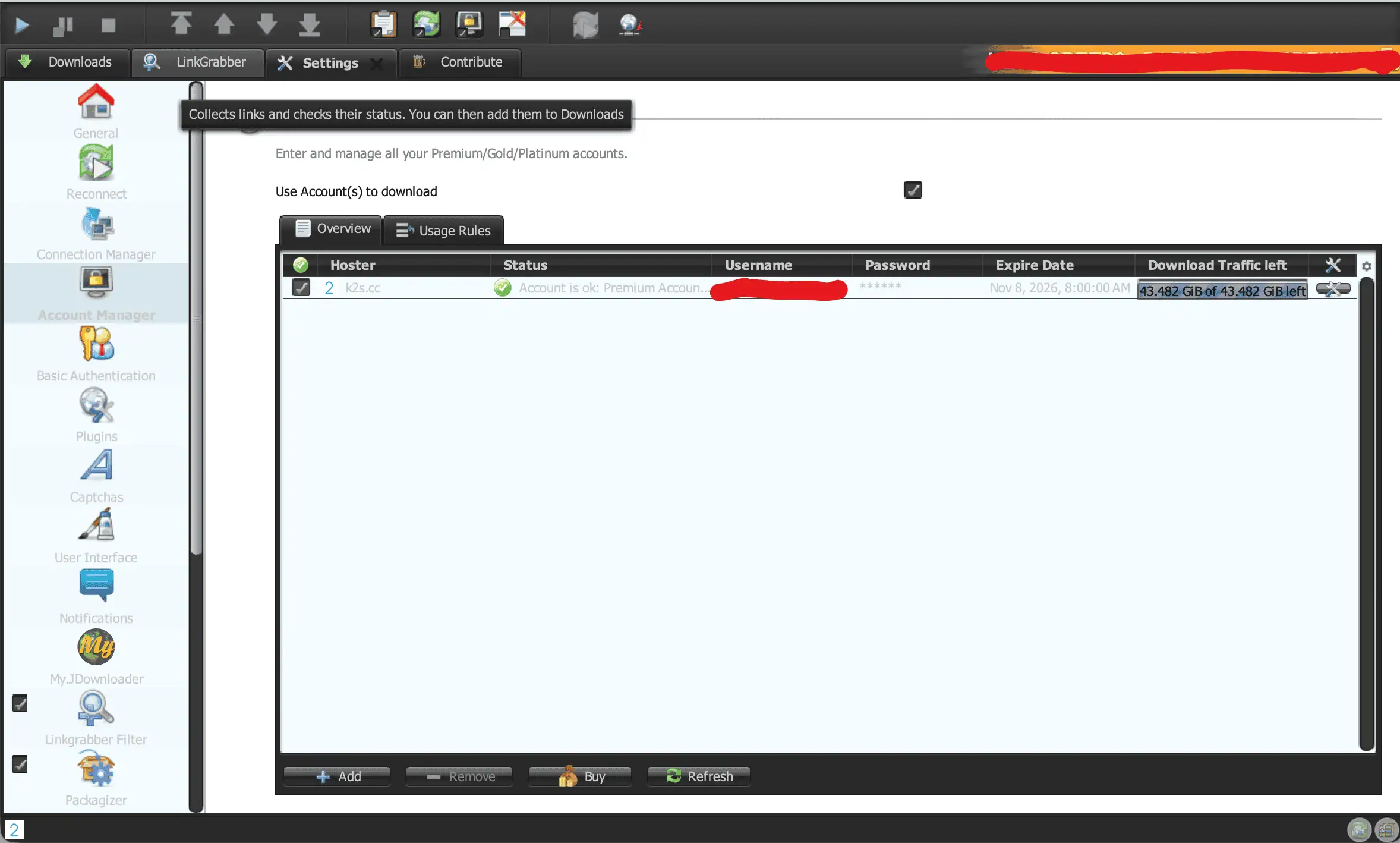Refresh account information
This screenshot has width=1400, height=843.
(x=698, y=776)
